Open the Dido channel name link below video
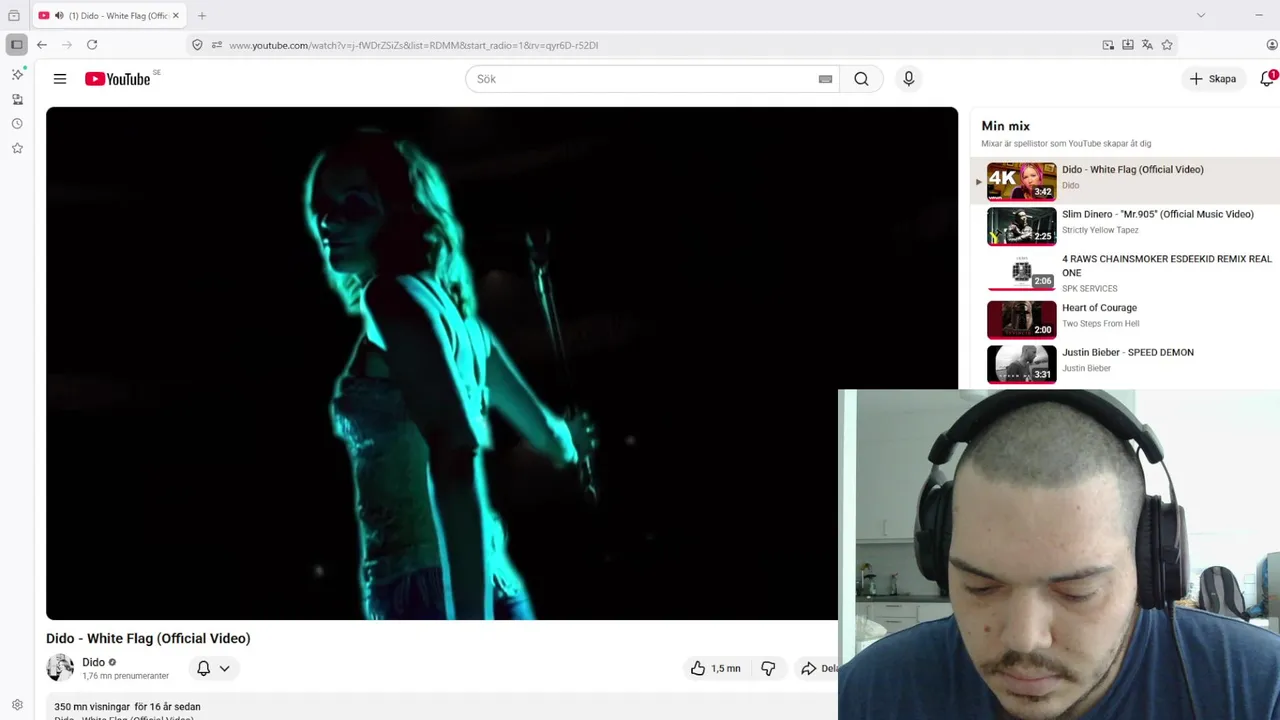 click(x=93, y=662)
